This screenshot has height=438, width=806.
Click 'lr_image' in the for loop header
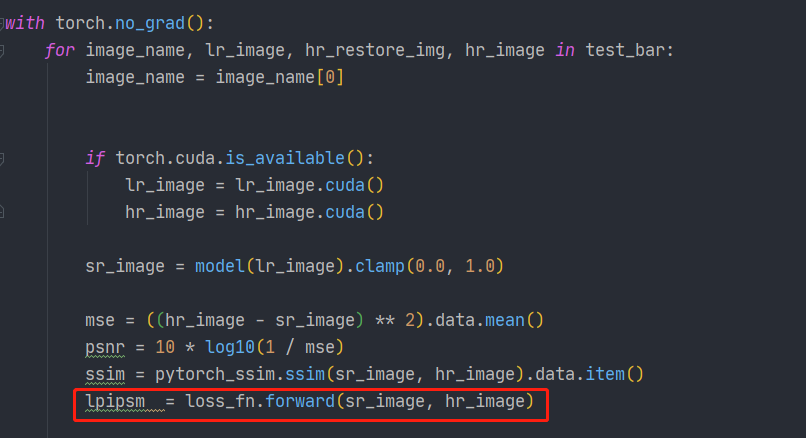tap(245, 50)
